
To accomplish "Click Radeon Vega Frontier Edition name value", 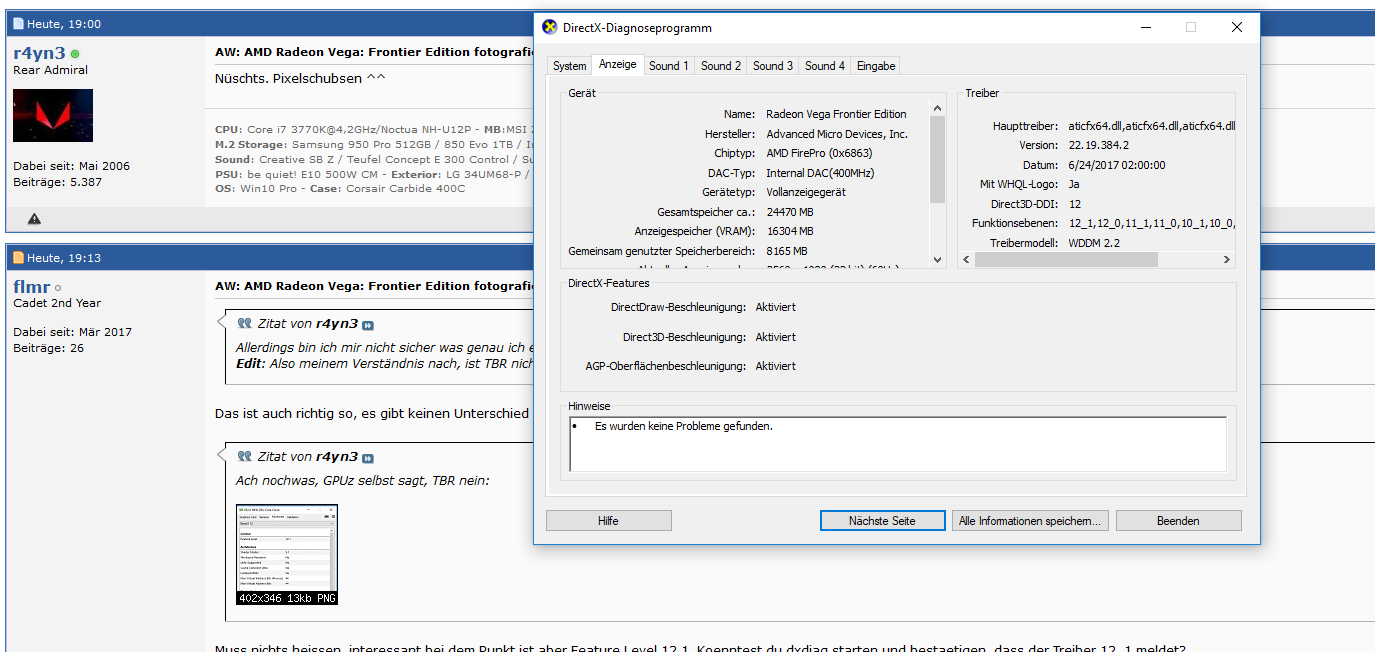I will click(x=836, y=114).
